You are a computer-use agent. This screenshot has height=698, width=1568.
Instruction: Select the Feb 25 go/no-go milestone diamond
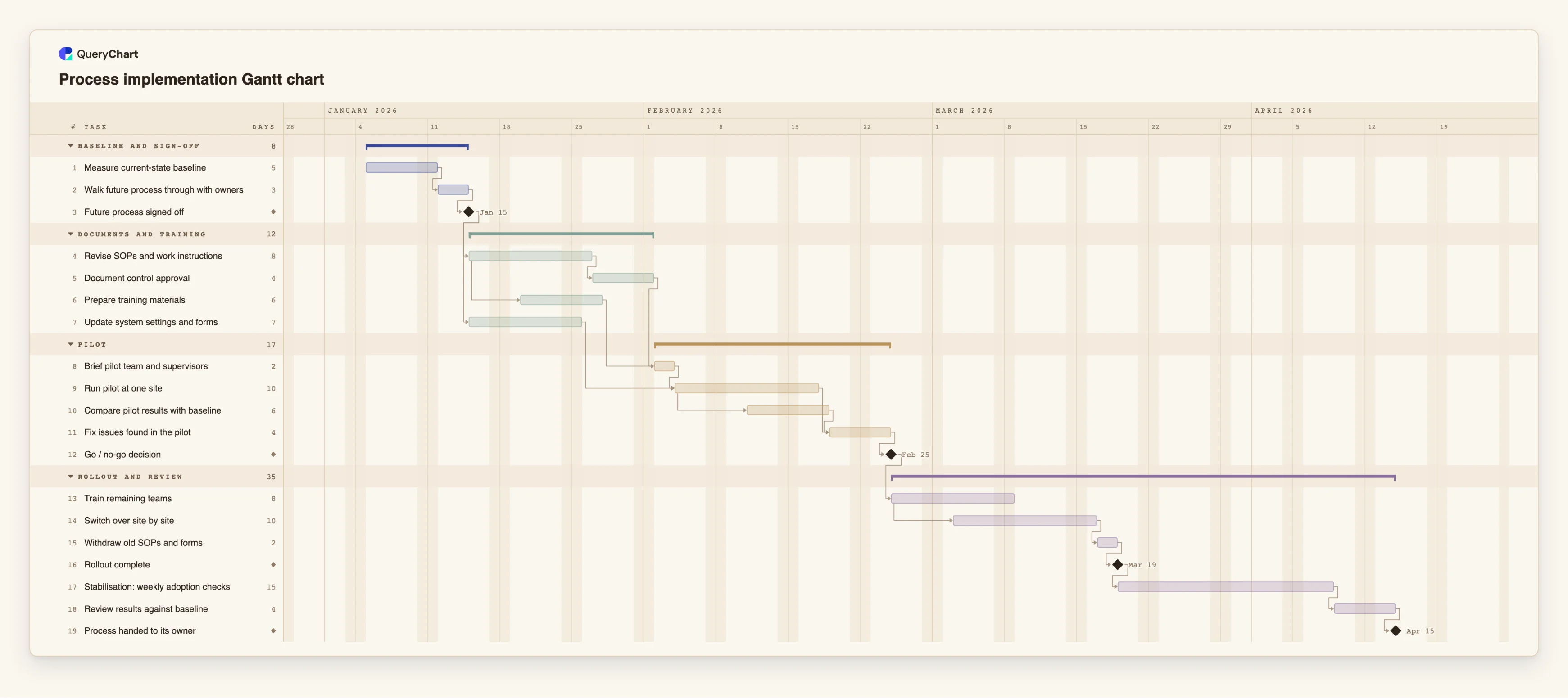(891, 455)
